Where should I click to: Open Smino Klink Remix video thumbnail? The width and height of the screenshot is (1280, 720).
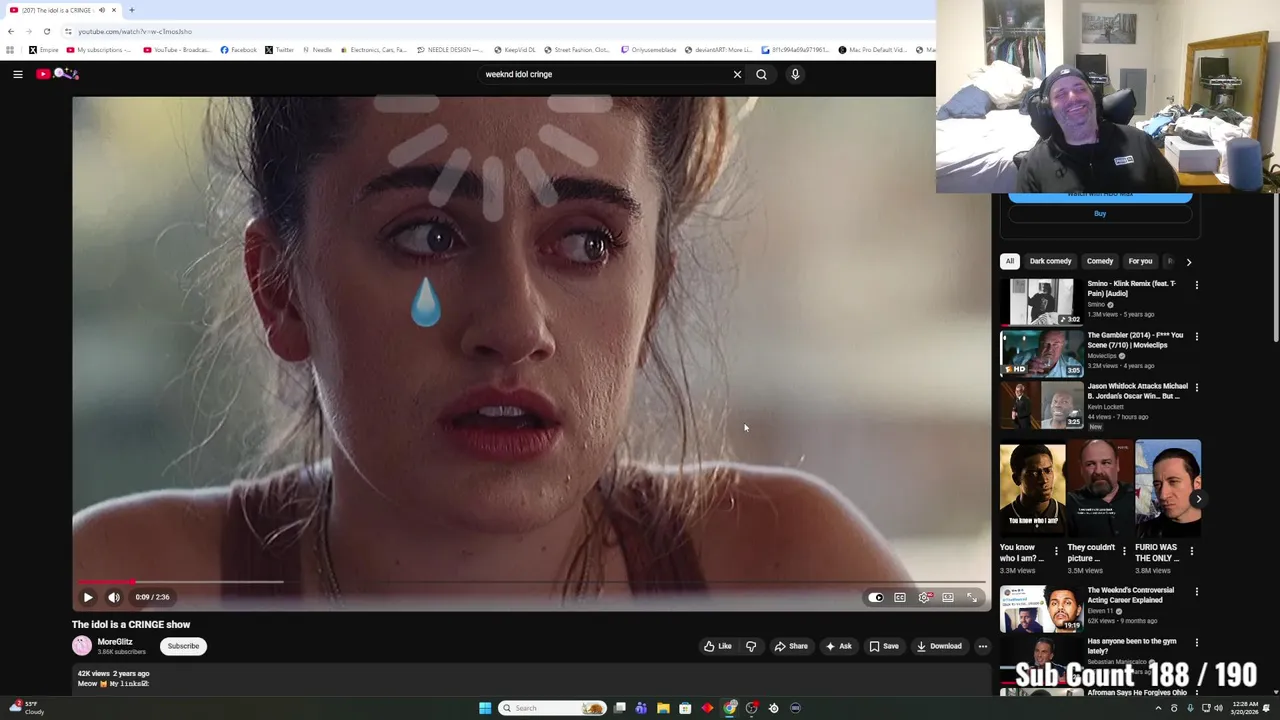point(1041,302)
